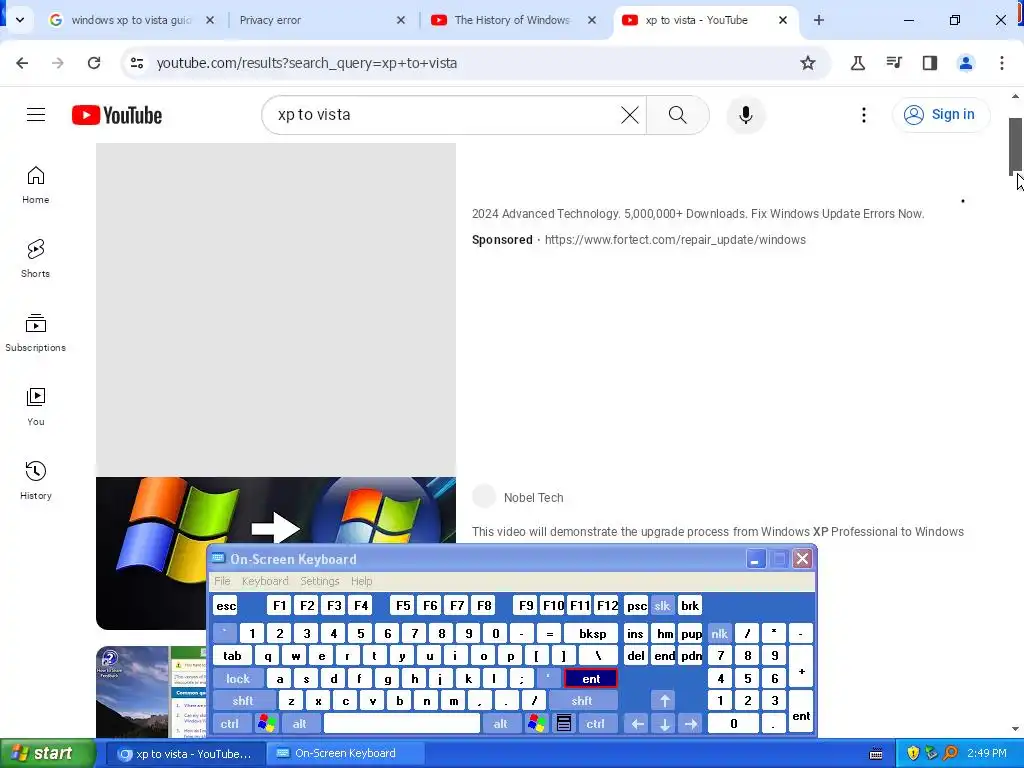Bookmark this page with the star icon
The height and width of the screenshot is (768, 1024).
(808, 63)
